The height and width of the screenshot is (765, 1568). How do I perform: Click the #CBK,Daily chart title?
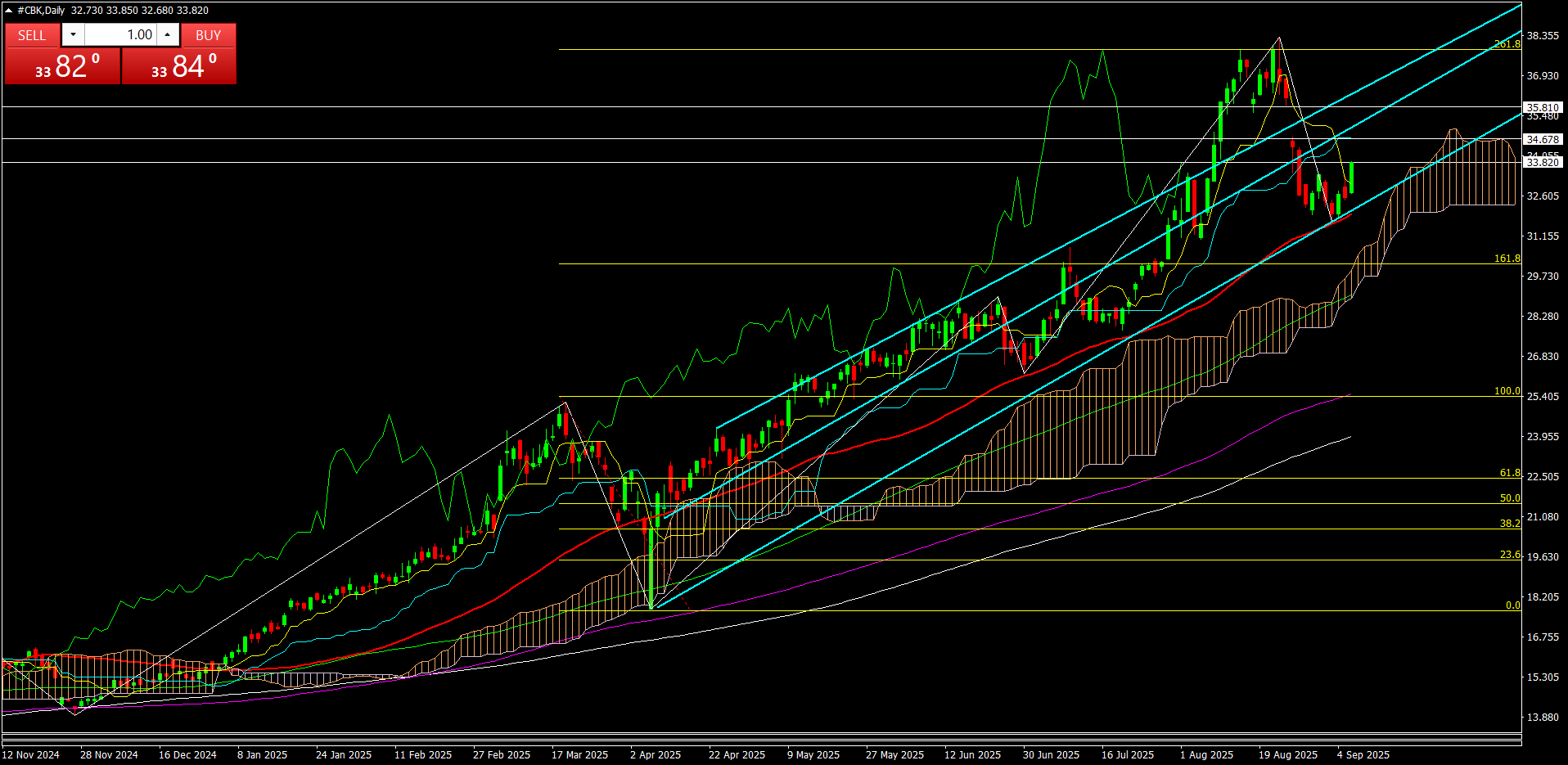click(41, 11)
